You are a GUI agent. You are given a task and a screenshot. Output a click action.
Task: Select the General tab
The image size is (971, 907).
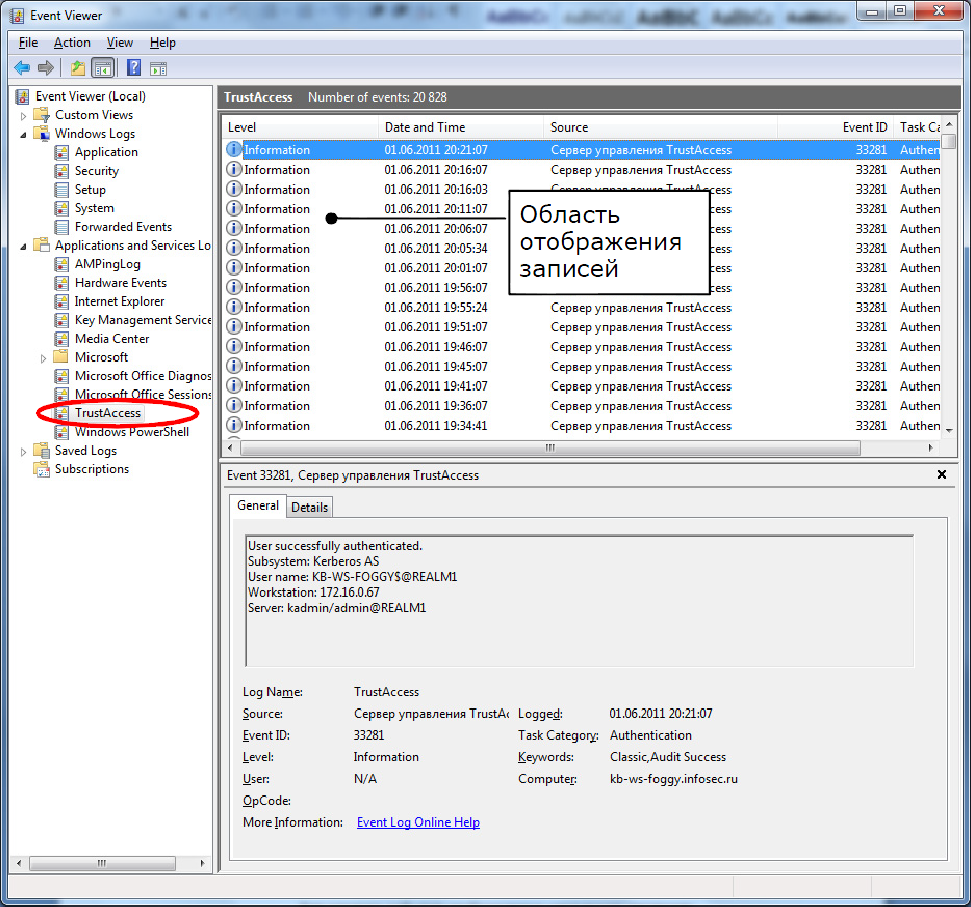(258, 505)
